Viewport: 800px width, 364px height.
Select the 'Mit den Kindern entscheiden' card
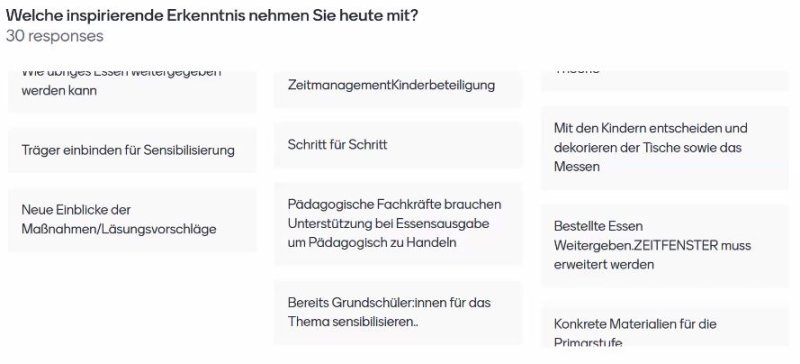pos(664,148)
